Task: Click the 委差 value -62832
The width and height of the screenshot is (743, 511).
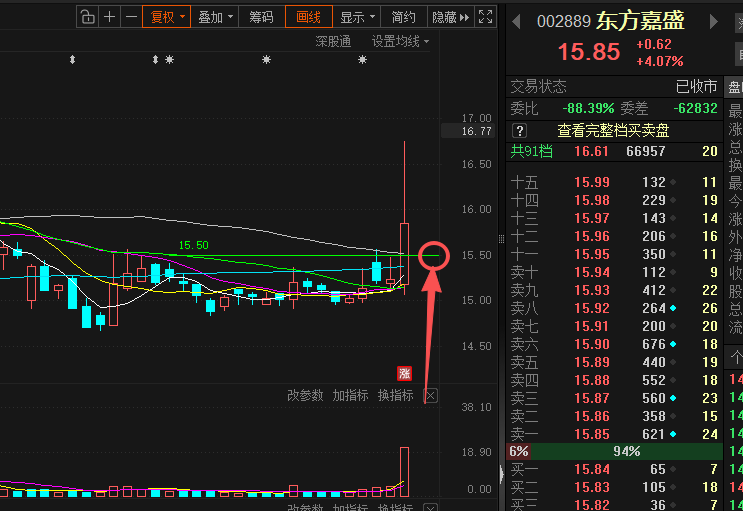Action: [695, 109]
